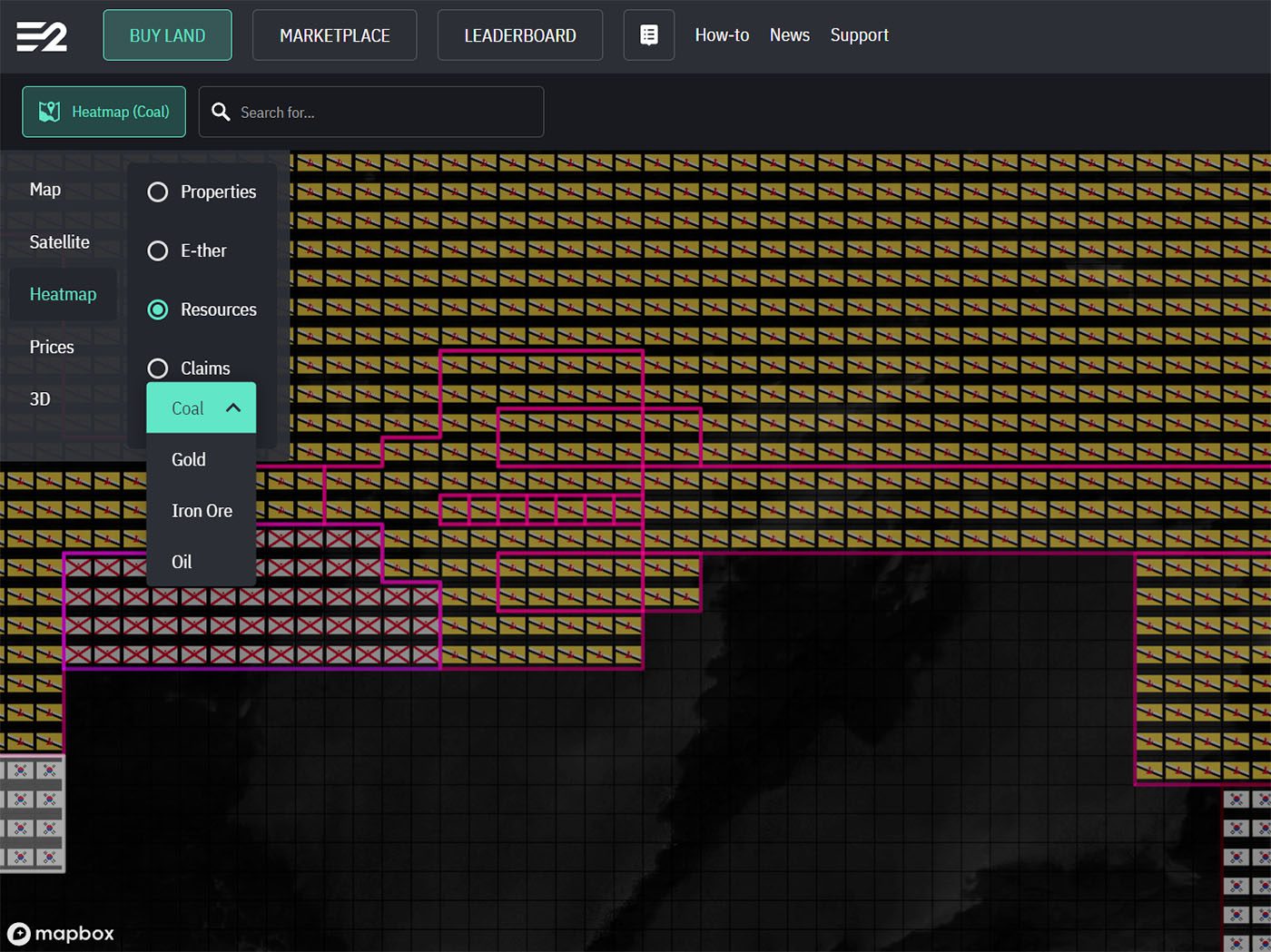Viewport: 1271px width, 952px height.
Task: Open the Support link
Action: (x=860, y=35)
